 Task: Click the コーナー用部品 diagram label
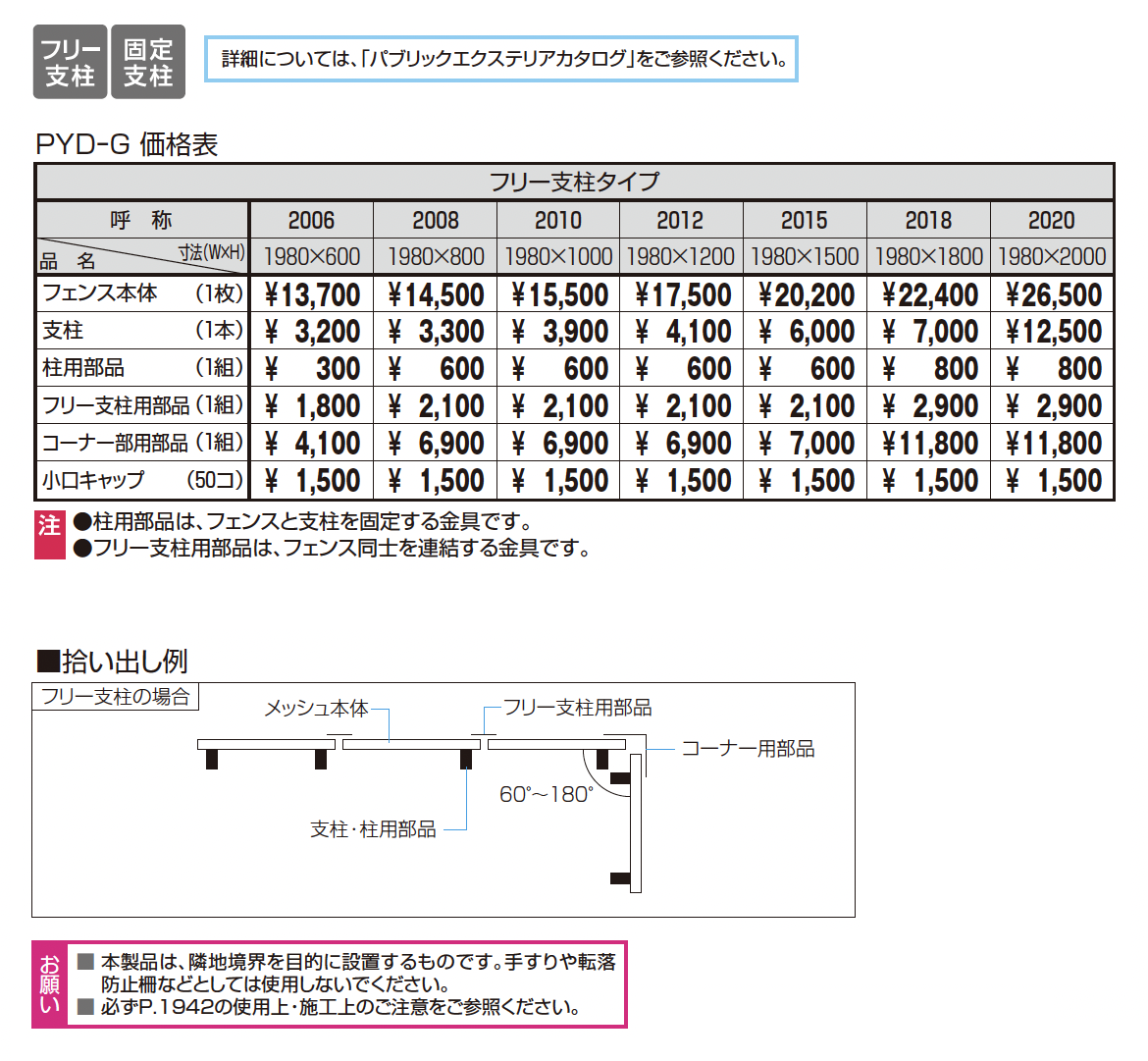click(748, 749)
